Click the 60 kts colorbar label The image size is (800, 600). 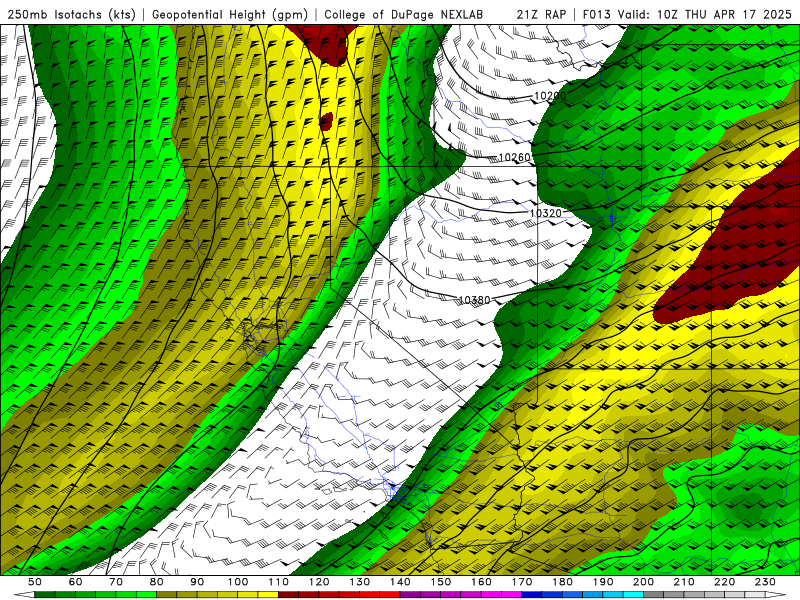click(x=75, y=582)
